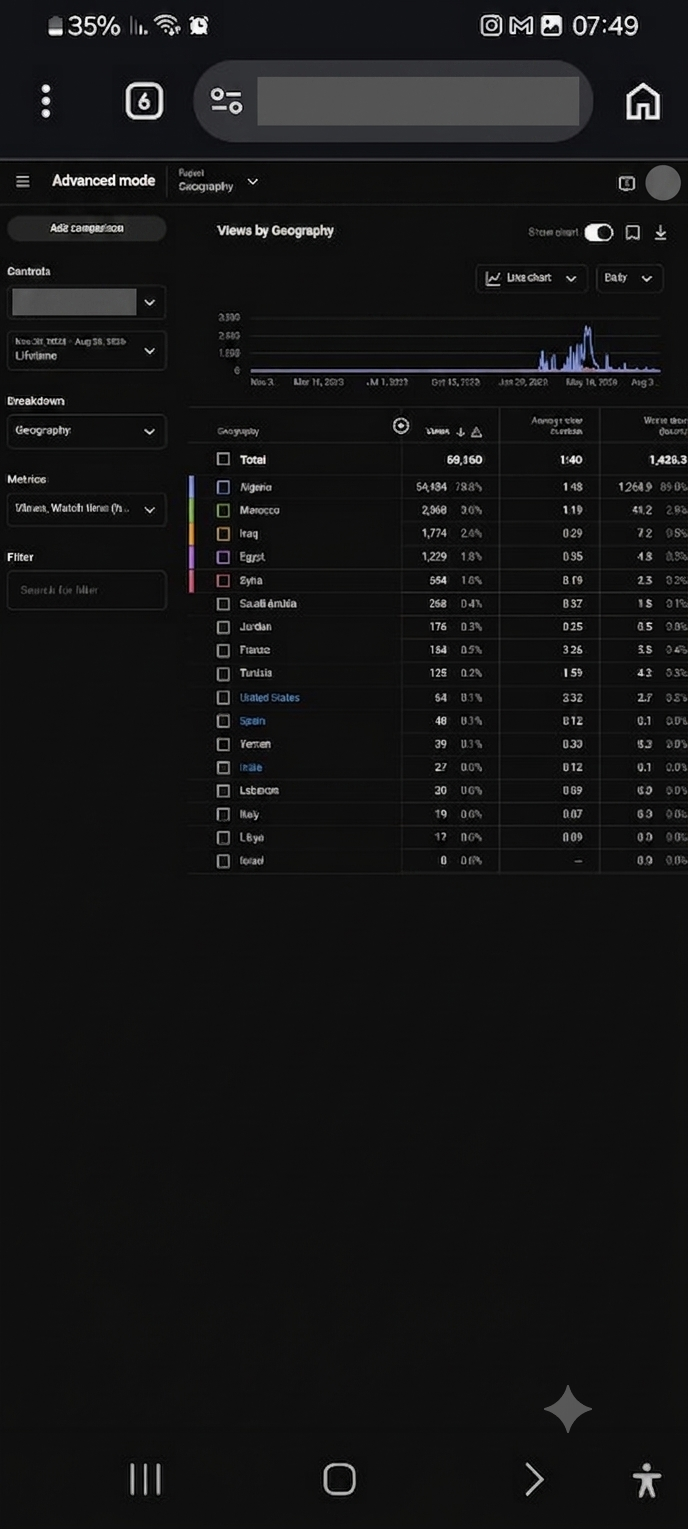Viewport: 688px width, 1529px height.
Task: Tap the browser home icon
Action: (643, 102)
